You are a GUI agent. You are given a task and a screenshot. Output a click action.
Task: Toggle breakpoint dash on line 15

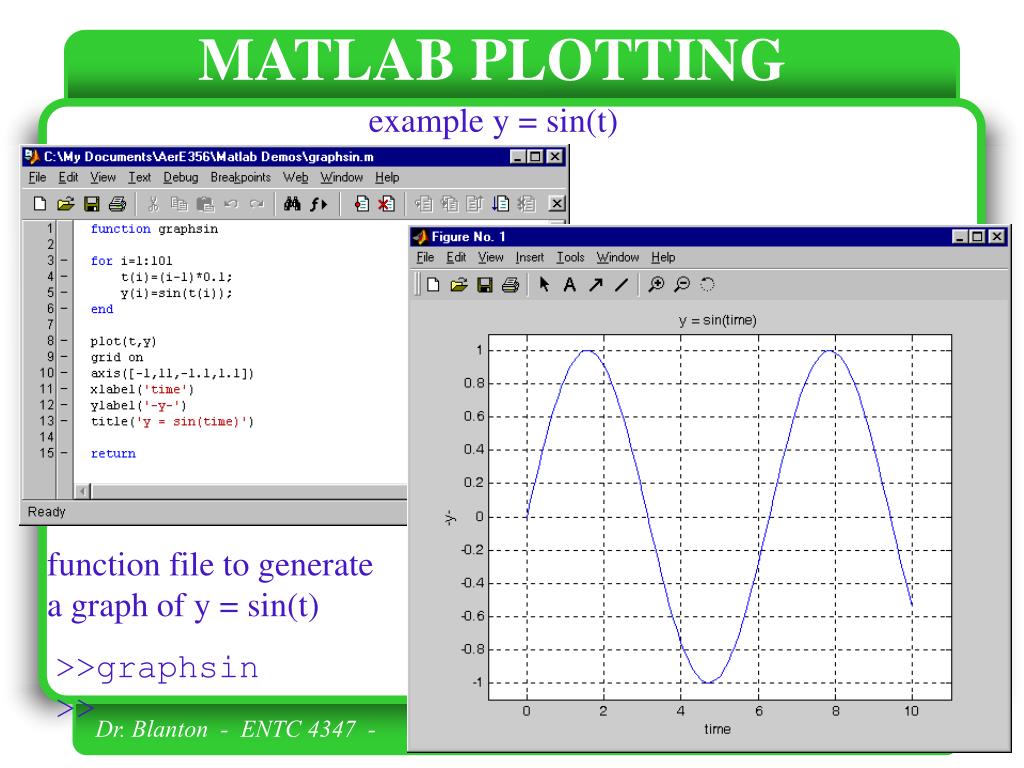point(64,453)
